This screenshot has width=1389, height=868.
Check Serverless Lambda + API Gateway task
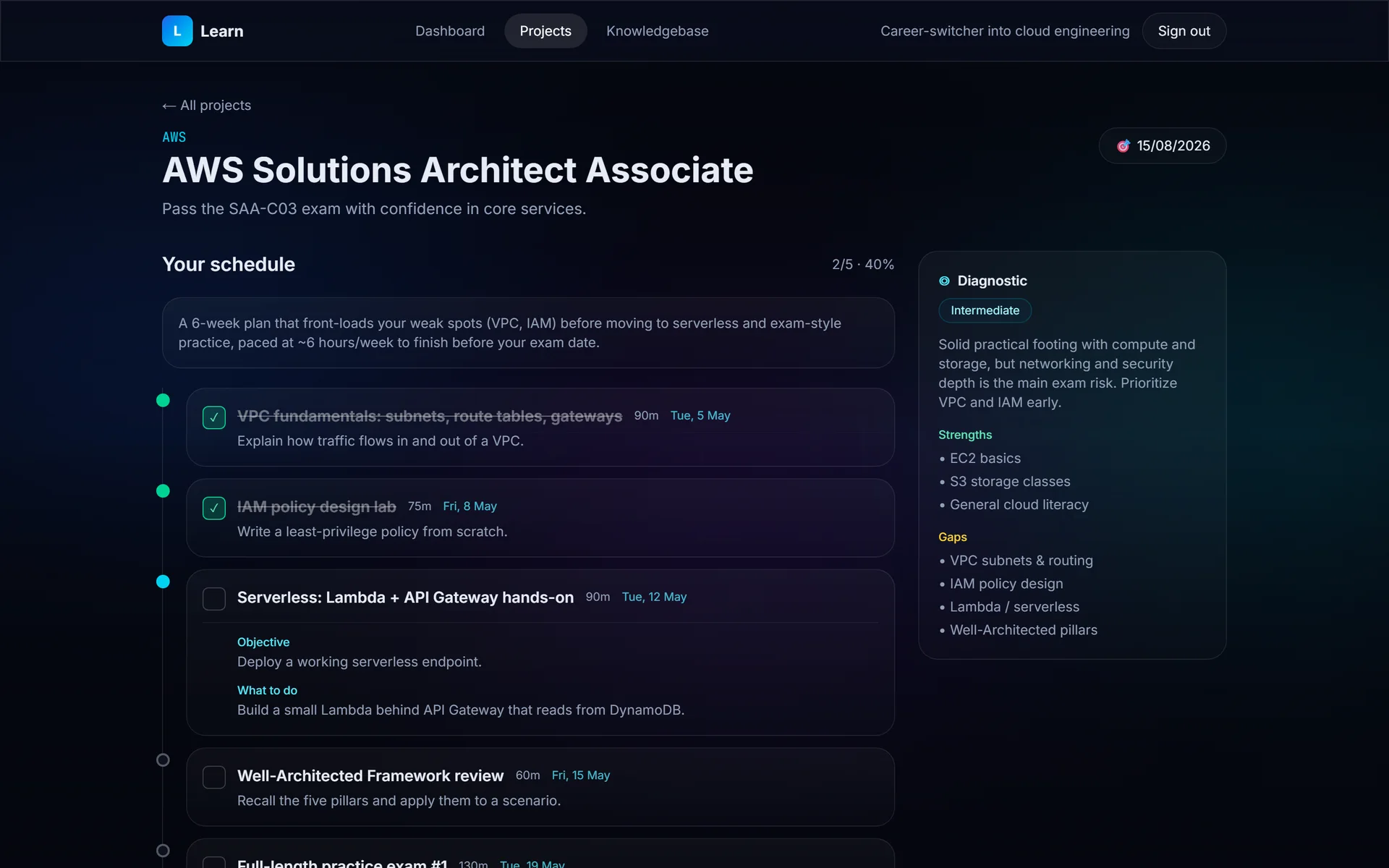pyautogui.click(x=214, y=599)
